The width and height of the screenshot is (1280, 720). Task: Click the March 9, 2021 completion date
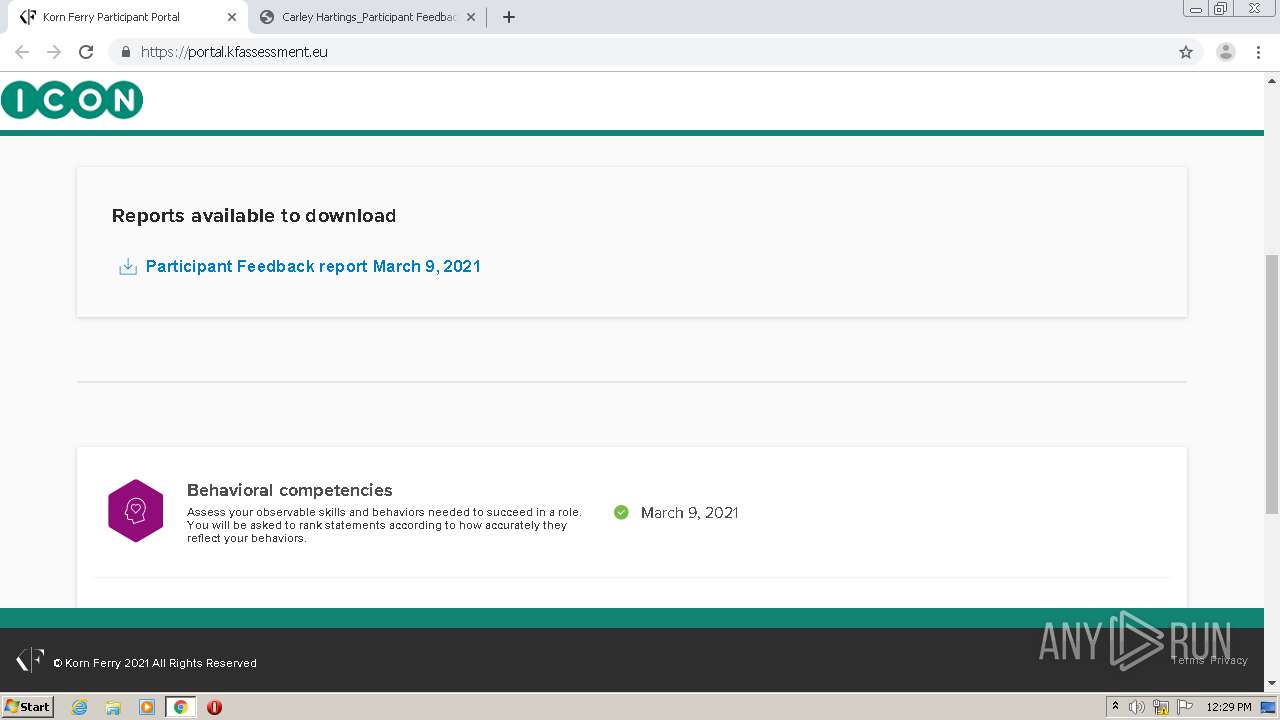(689, 512)
